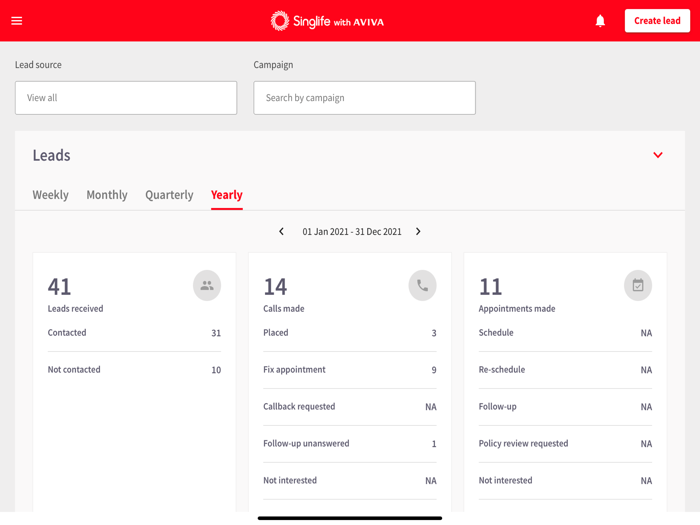Image resolution: width=700 pixels, height=525 pixels.
Task: Go to next year with right arrow
Action: (418, 231)
